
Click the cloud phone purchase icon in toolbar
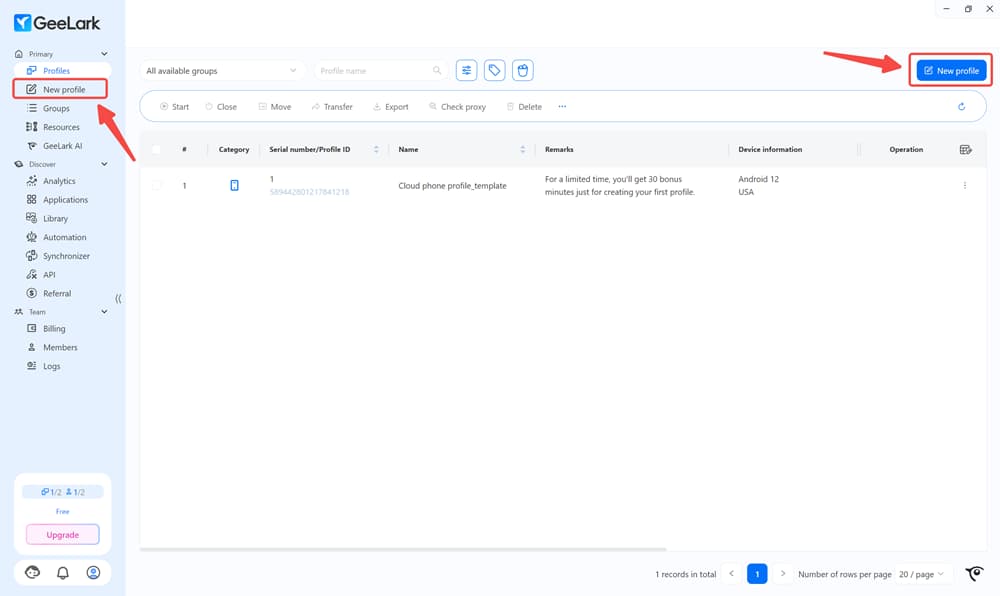522,70
